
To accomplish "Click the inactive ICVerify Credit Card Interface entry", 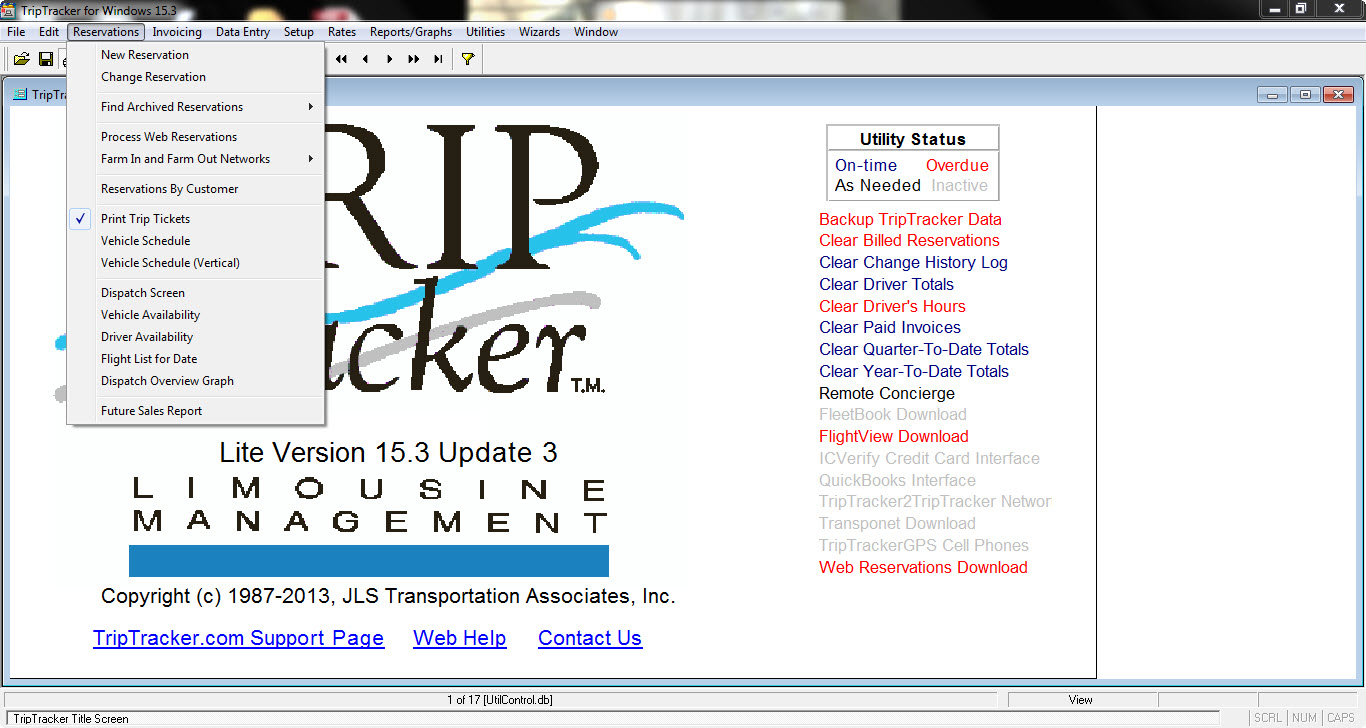I will point(929,458).
